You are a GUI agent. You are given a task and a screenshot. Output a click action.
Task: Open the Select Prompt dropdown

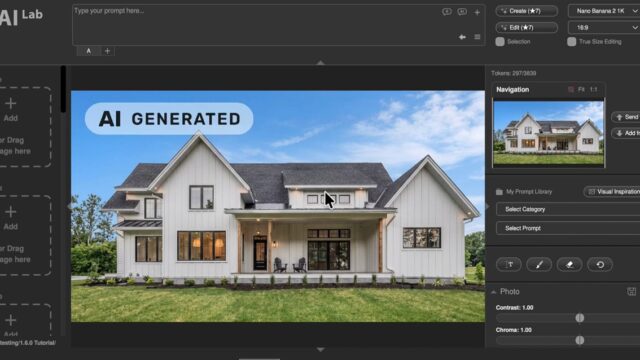[568, 228]
